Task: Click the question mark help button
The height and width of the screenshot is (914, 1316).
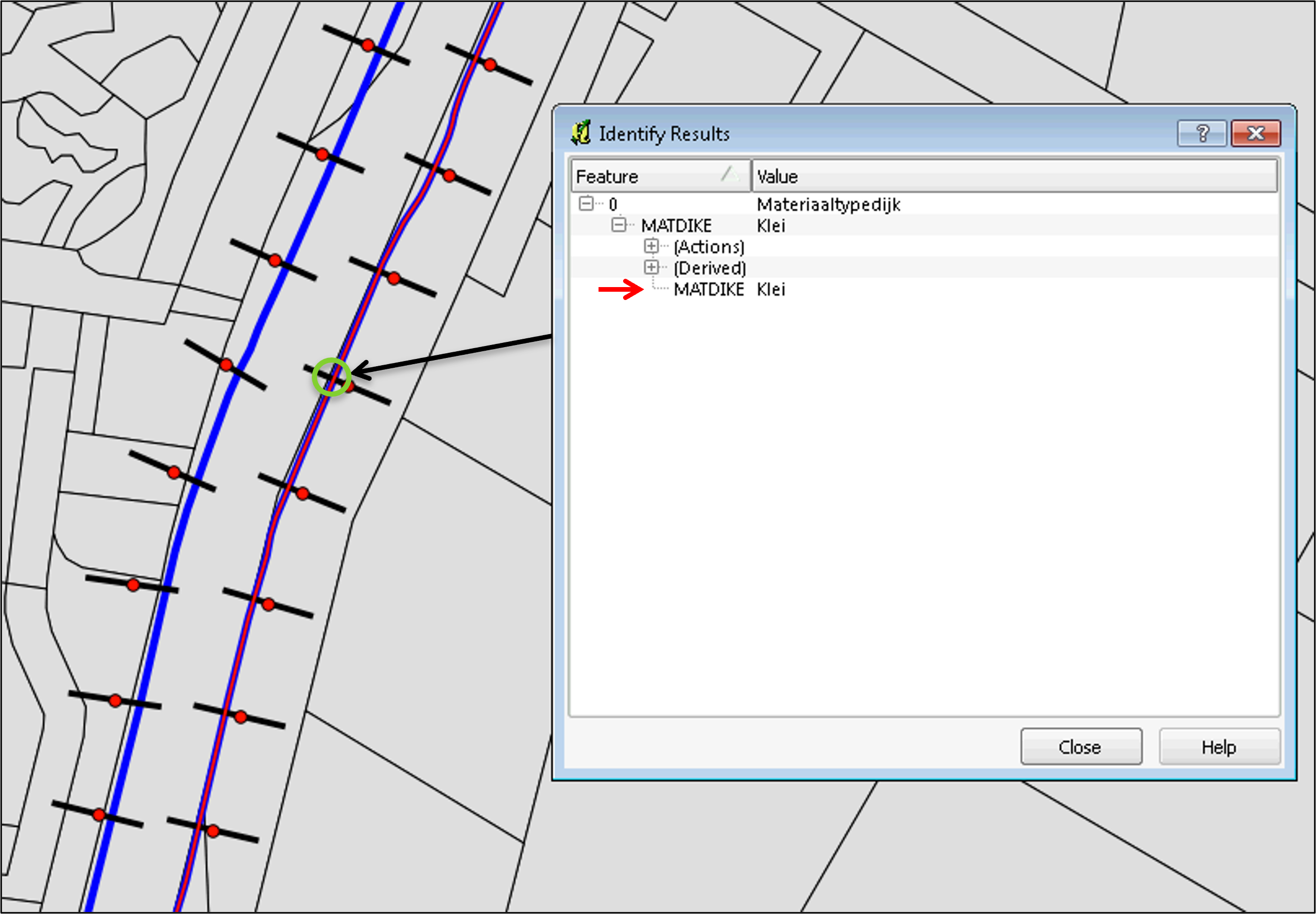Action: [1202, 133]
